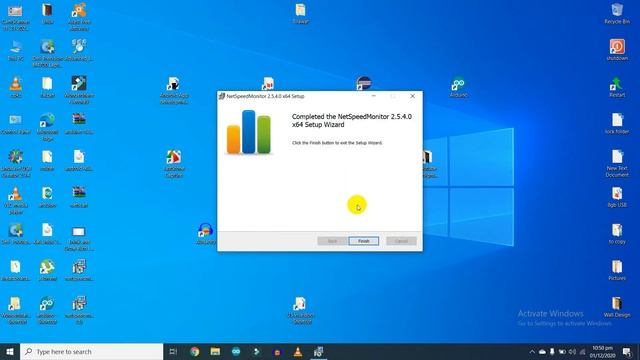Open File Explorer from the taskbar
This screenshot has width=640, height=360.
point(216,351)
